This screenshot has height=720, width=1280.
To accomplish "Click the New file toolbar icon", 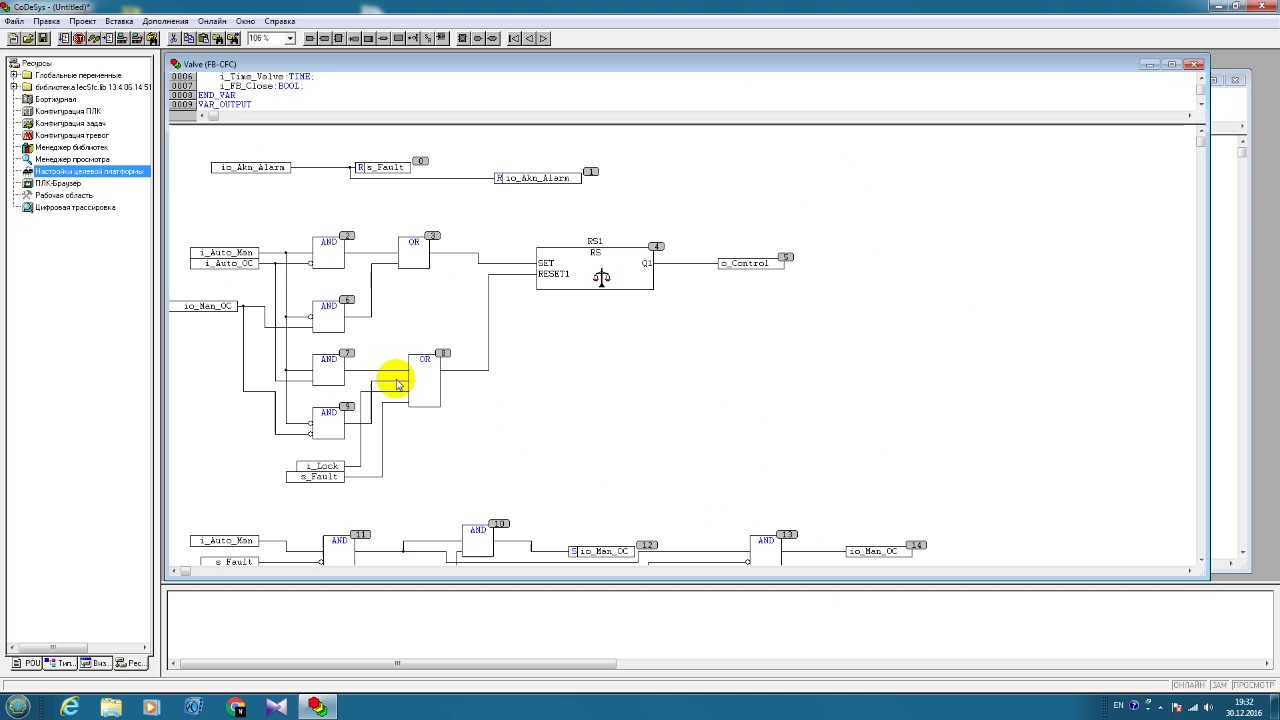I will point(13,38).
